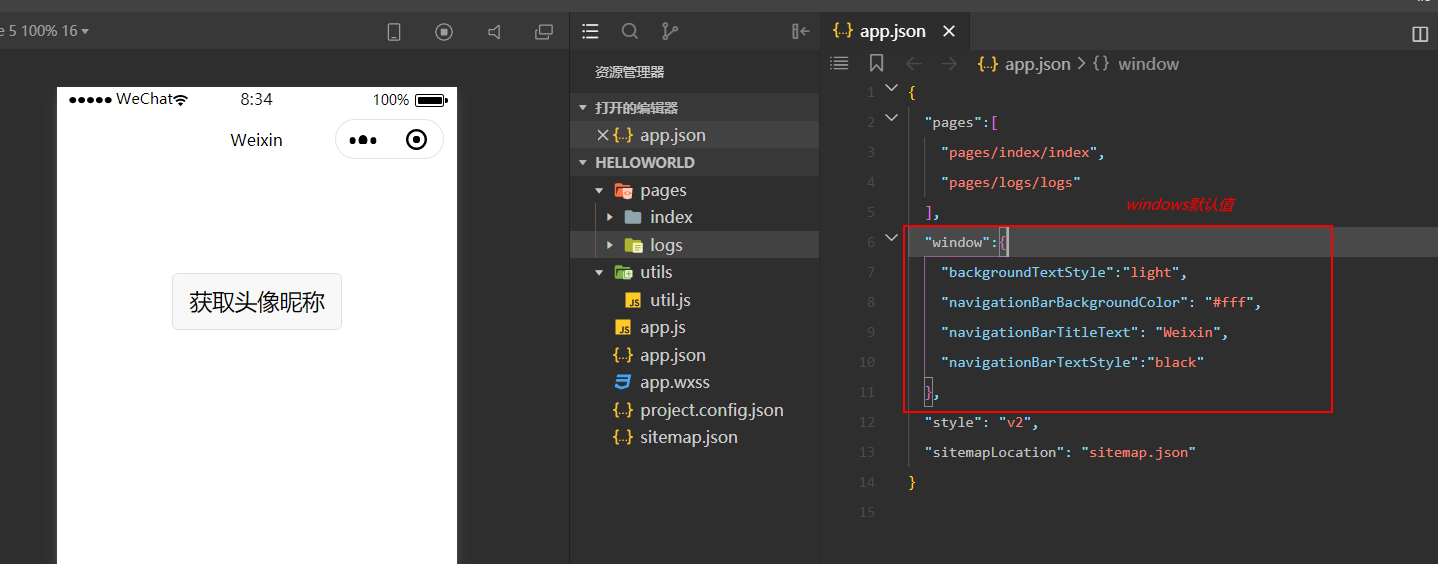Collapse the sidebar panel icon
1438x564 pixels.
coord(800,31)
